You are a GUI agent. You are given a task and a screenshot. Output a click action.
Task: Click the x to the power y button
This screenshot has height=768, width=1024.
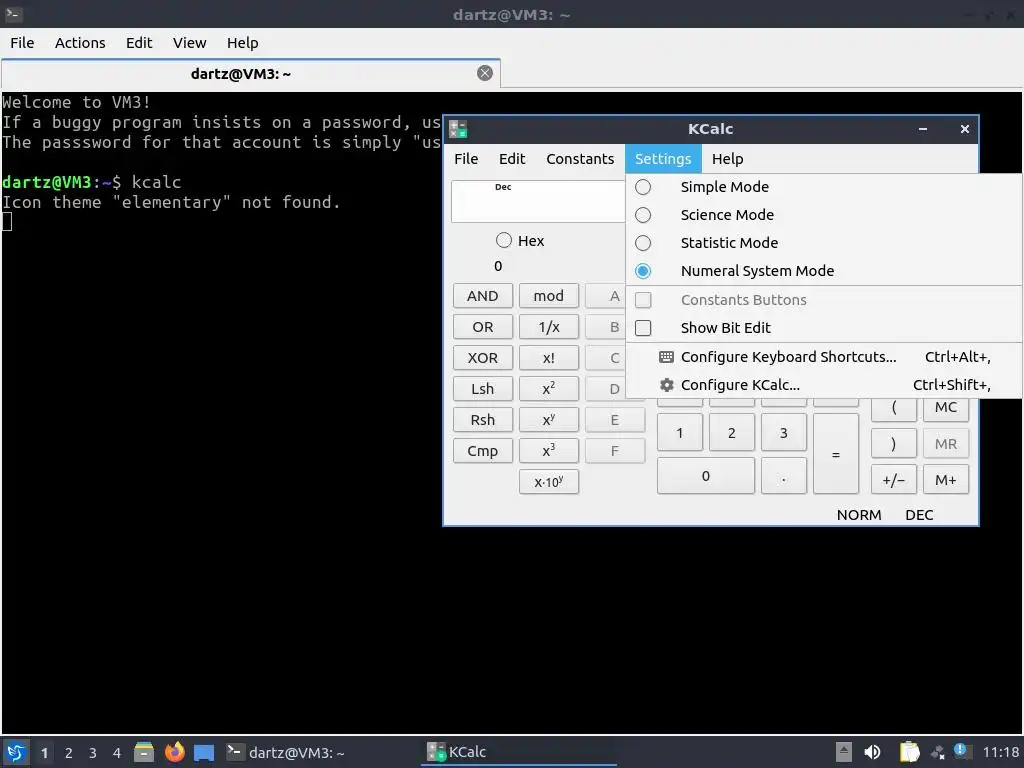549,420
